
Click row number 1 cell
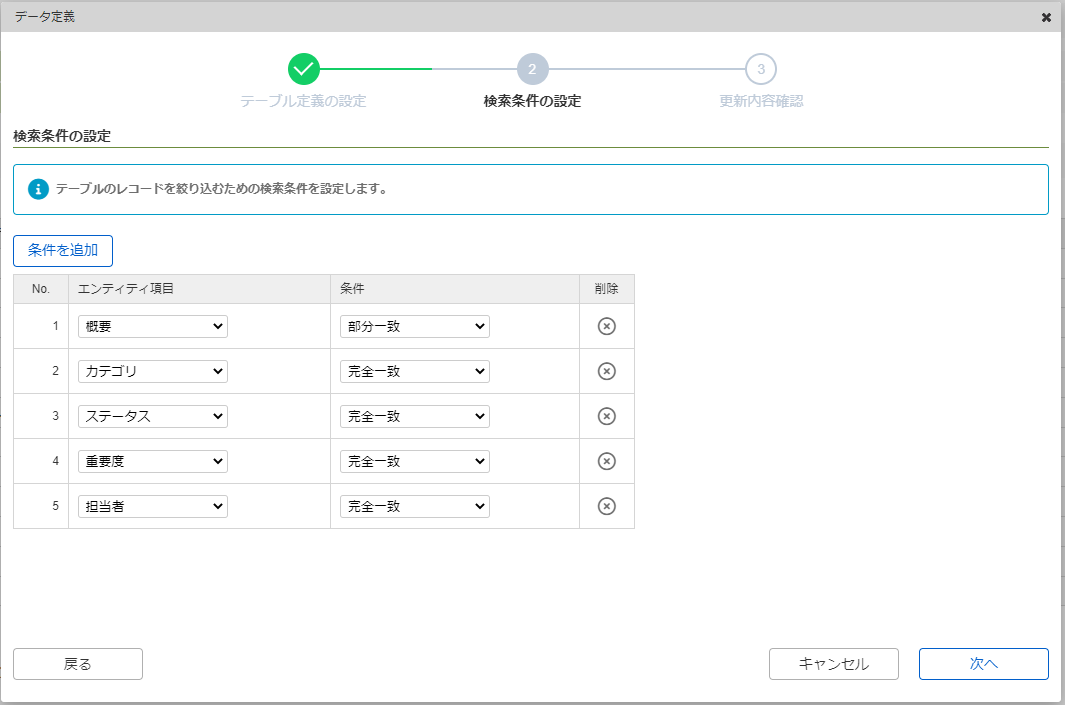[x=41, y=326]
